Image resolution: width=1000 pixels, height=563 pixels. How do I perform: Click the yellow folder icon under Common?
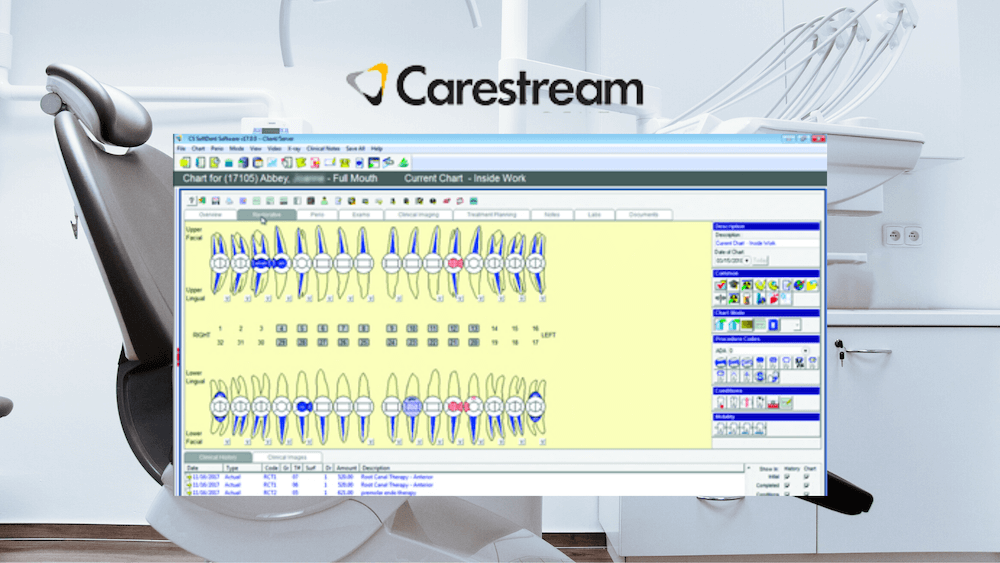(812, 285)
